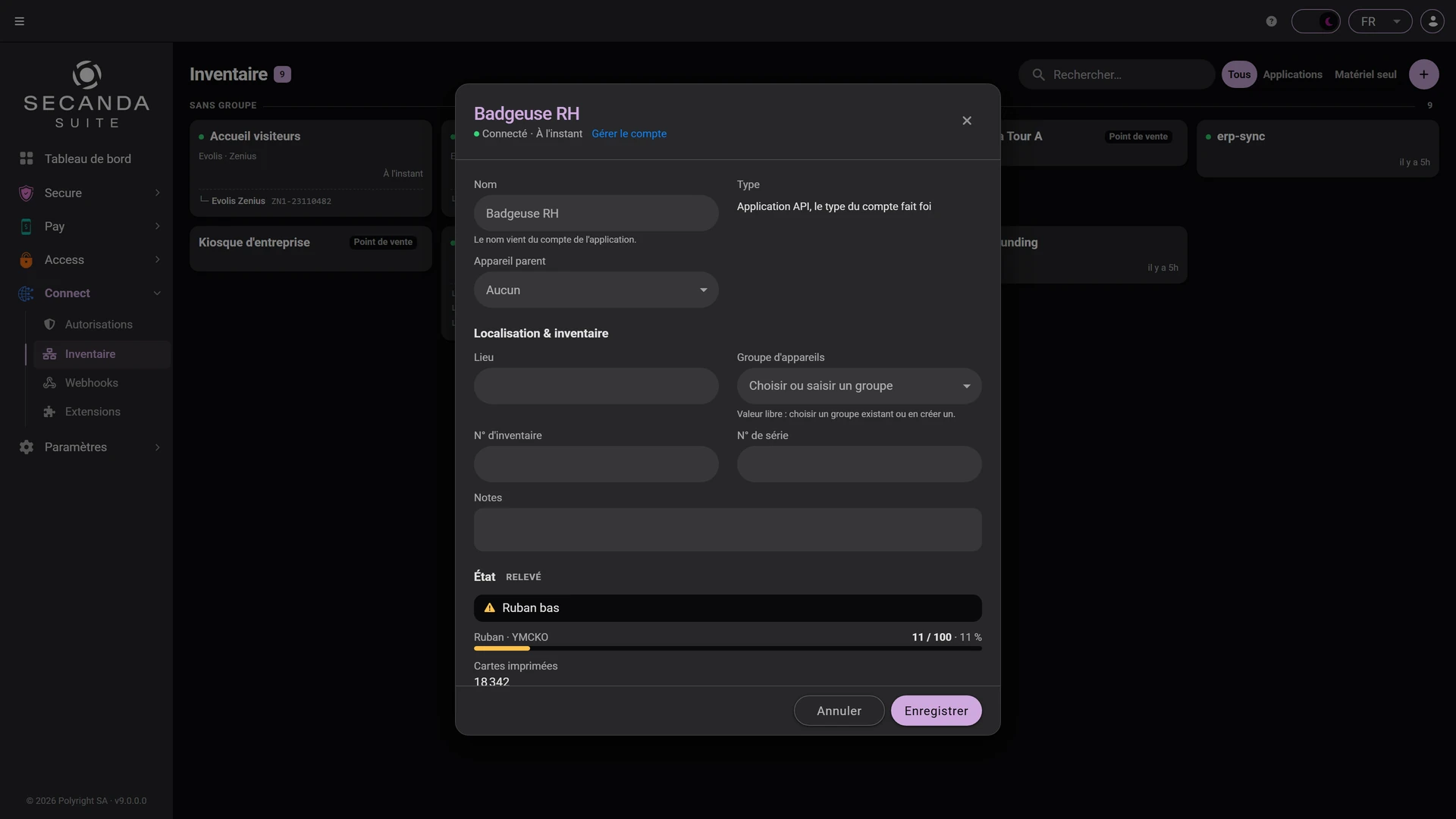Click the Paramètres gear icon
This screenshot has height=819, width=1456.
pos(27,447)
